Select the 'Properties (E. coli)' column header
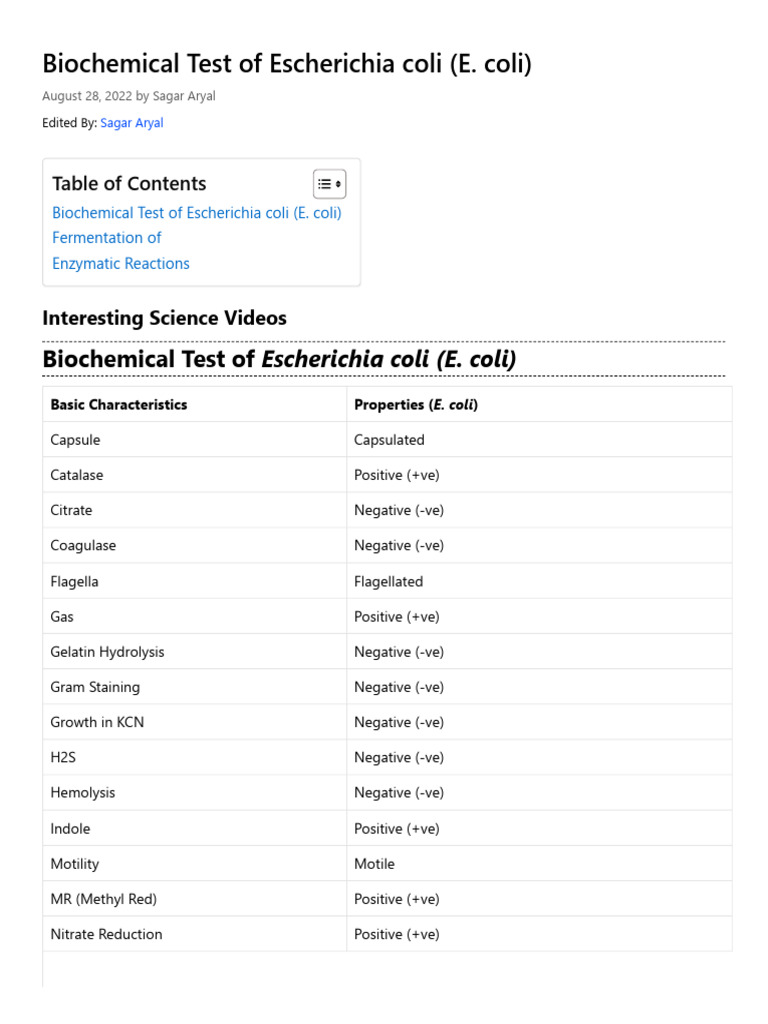This screenshot has height=1024, width=768. [416, 405]
